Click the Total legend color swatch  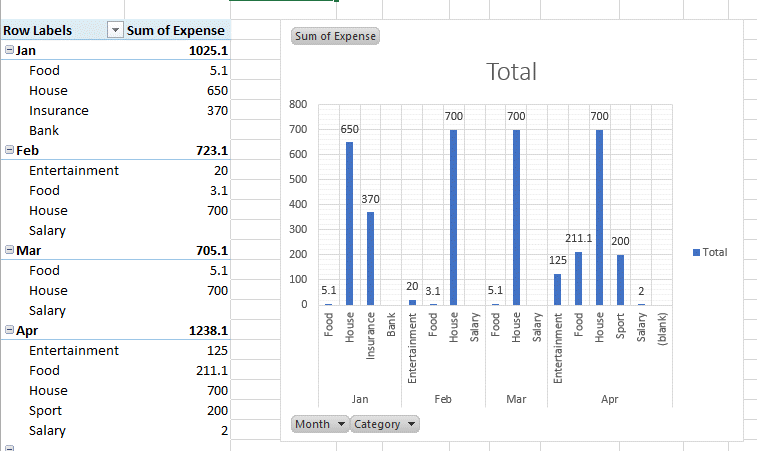pyautogui.click(x=697, y=253)
